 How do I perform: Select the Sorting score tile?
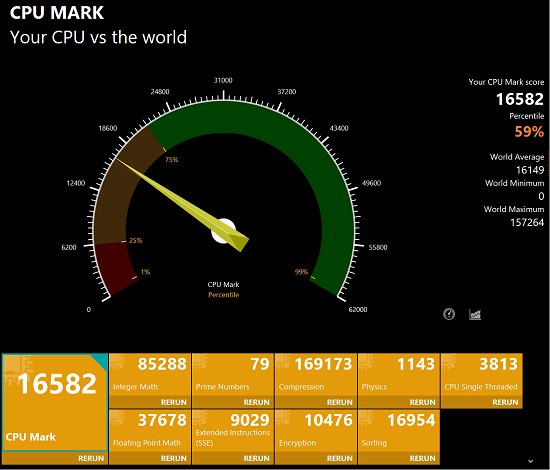coord(399,431)
